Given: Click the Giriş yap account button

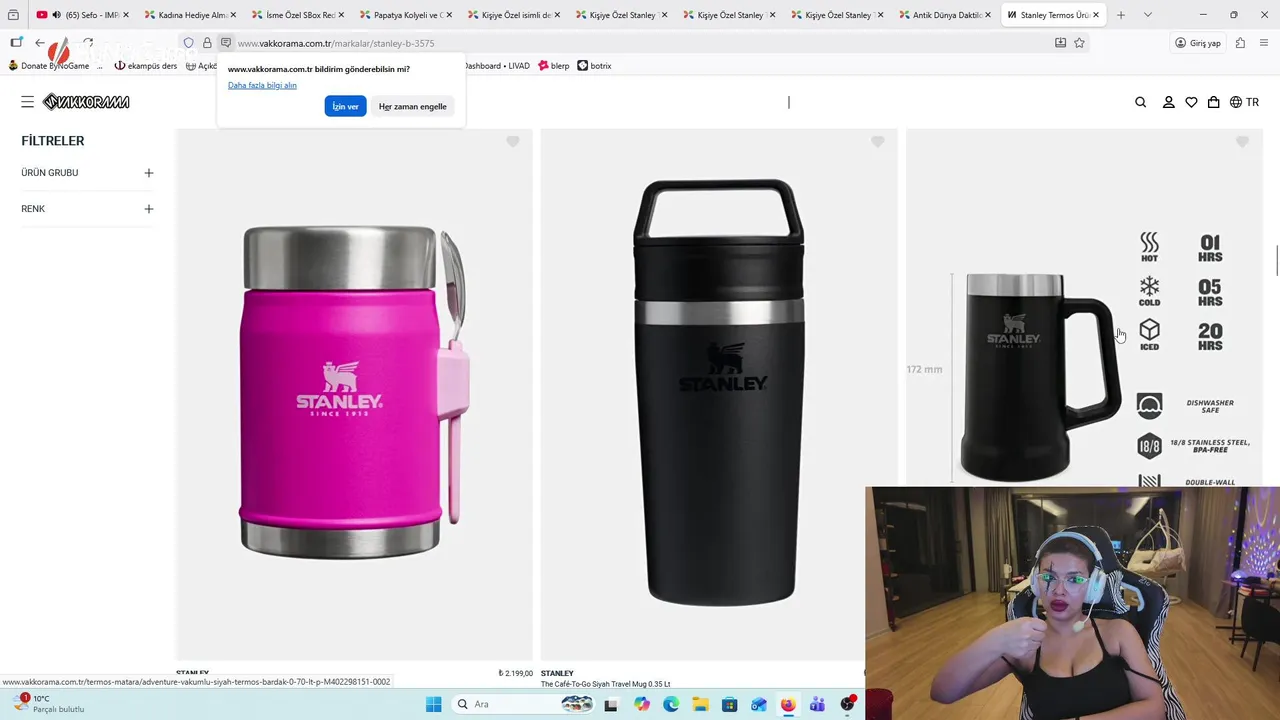Looking at the screenshot, I should [x=1198, y=43].
